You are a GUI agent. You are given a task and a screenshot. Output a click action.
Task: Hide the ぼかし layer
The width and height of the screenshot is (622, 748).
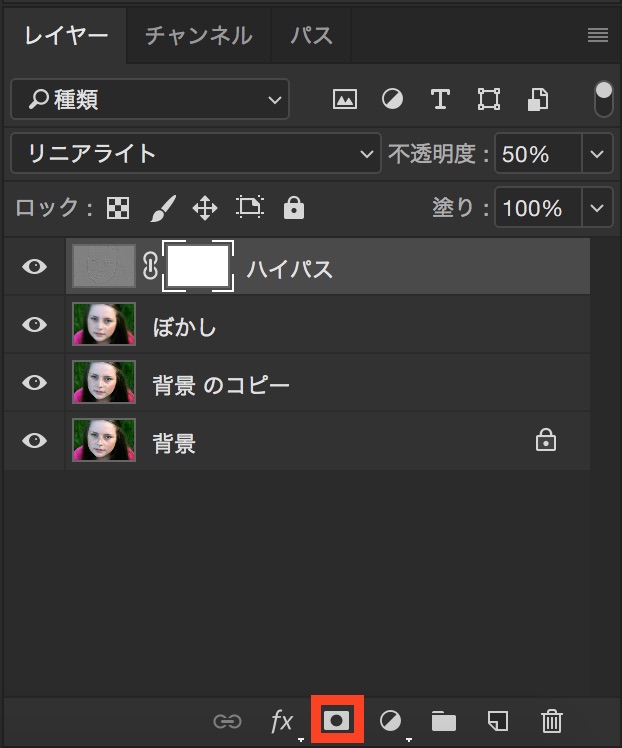point(34,324)
